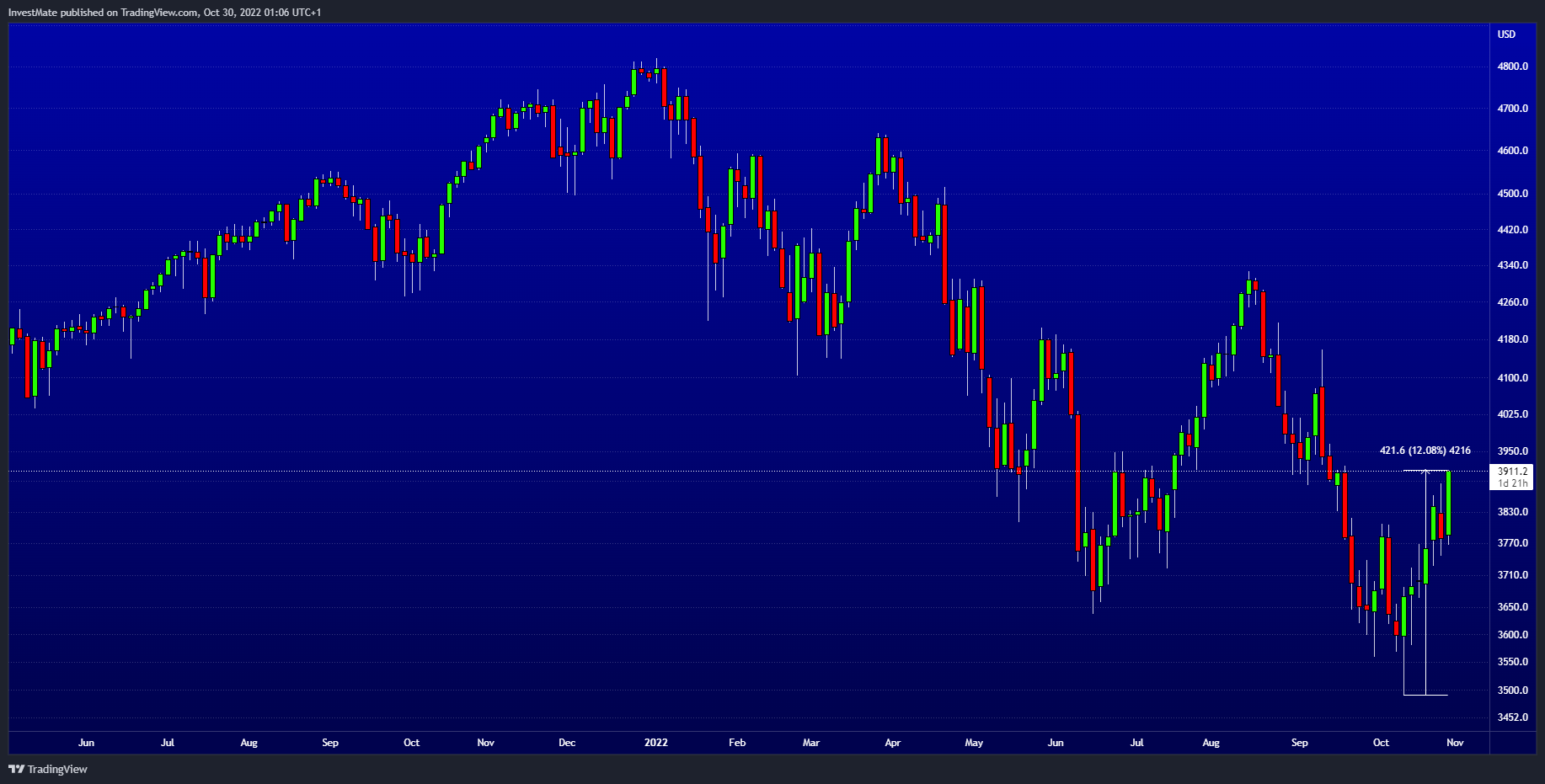
Task: Select the 4500.0 price axis label
Action: tap(1513, 194)
